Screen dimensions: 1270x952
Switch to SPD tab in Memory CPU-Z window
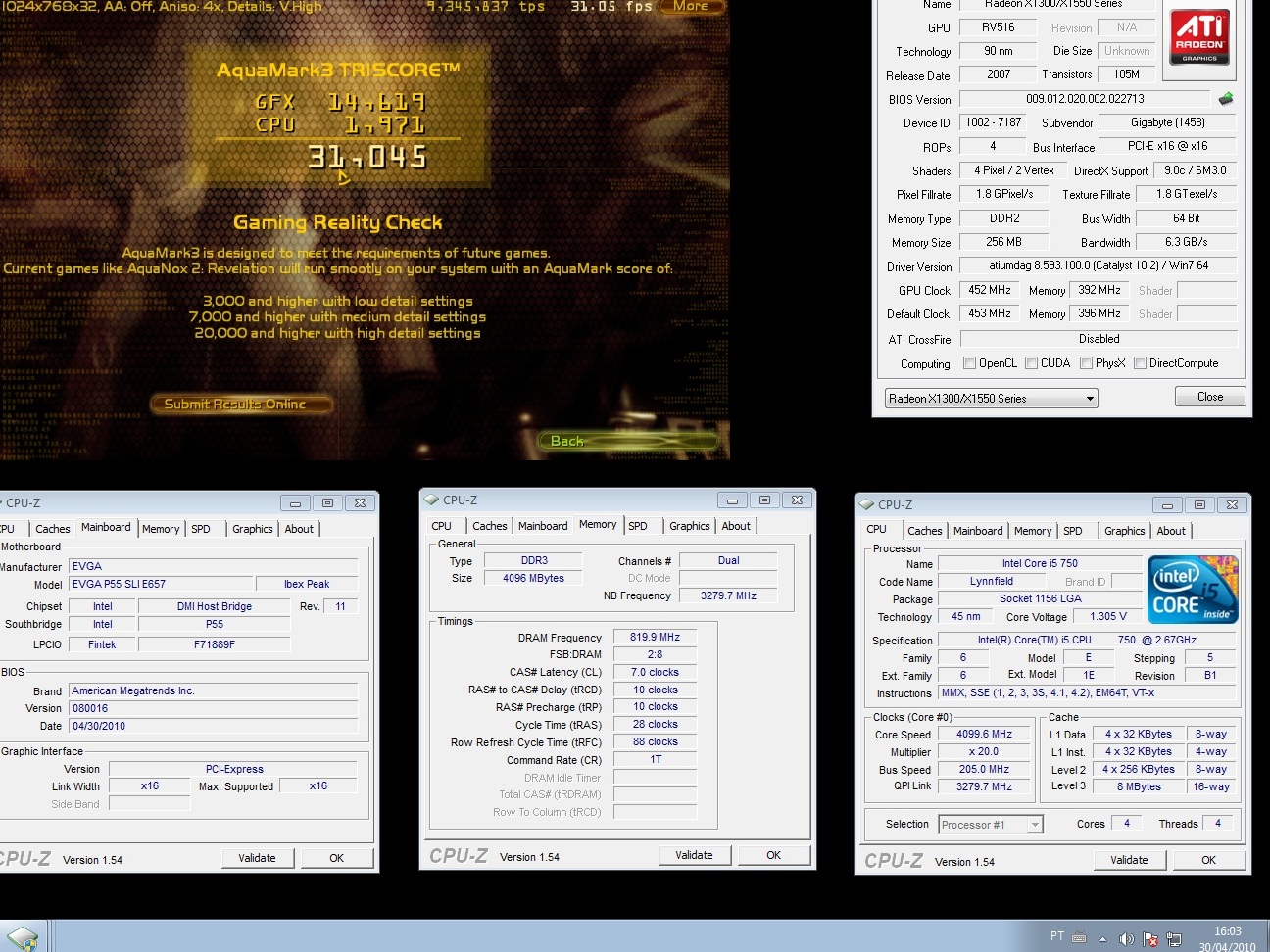pos(638,526)
